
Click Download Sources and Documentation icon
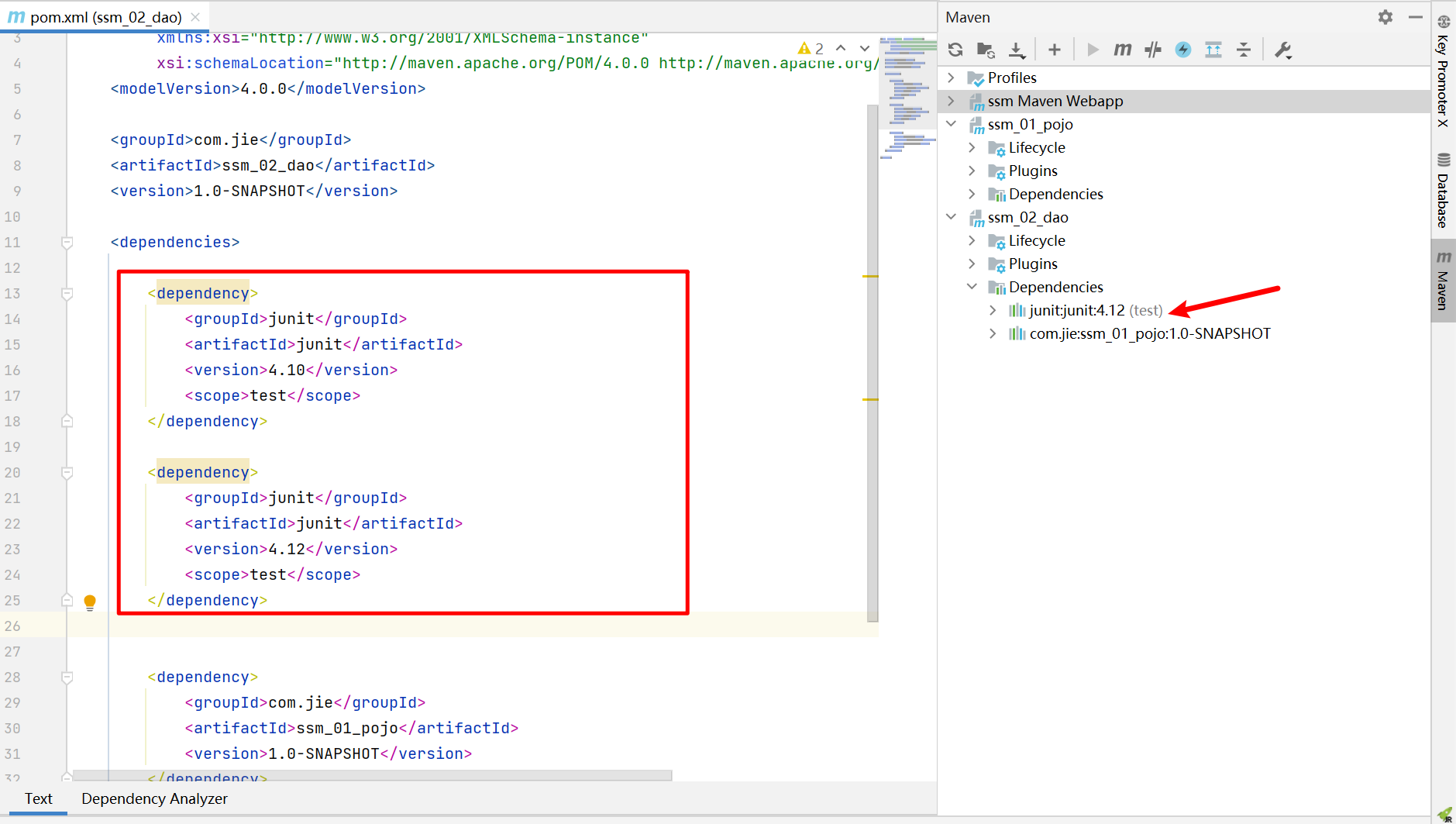point(1017,50)
